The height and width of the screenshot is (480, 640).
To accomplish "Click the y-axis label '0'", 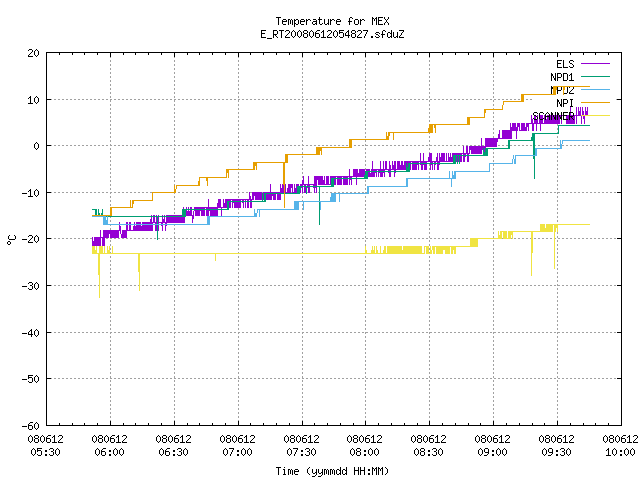I will point(37,146).
